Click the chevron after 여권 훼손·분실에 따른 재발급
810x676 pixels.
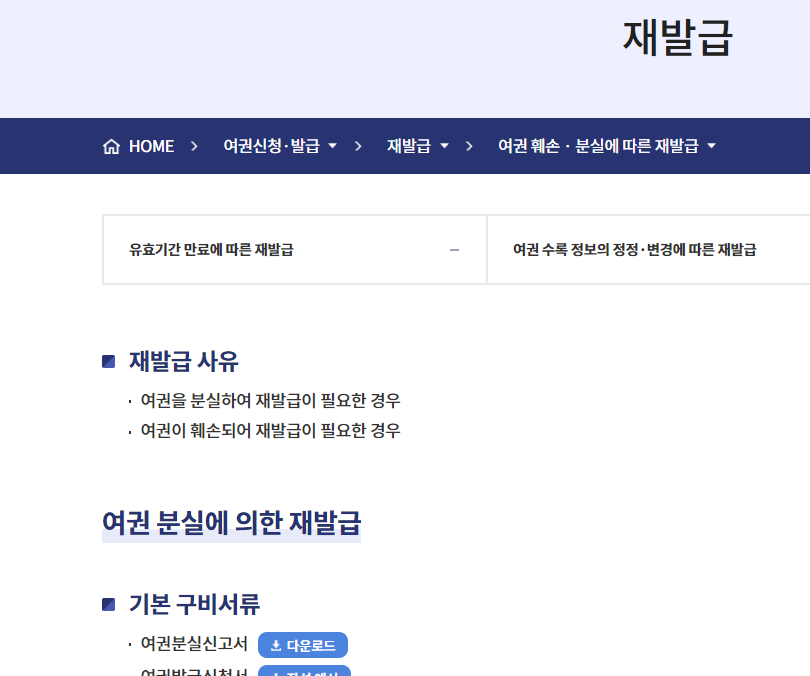point(711,146)
